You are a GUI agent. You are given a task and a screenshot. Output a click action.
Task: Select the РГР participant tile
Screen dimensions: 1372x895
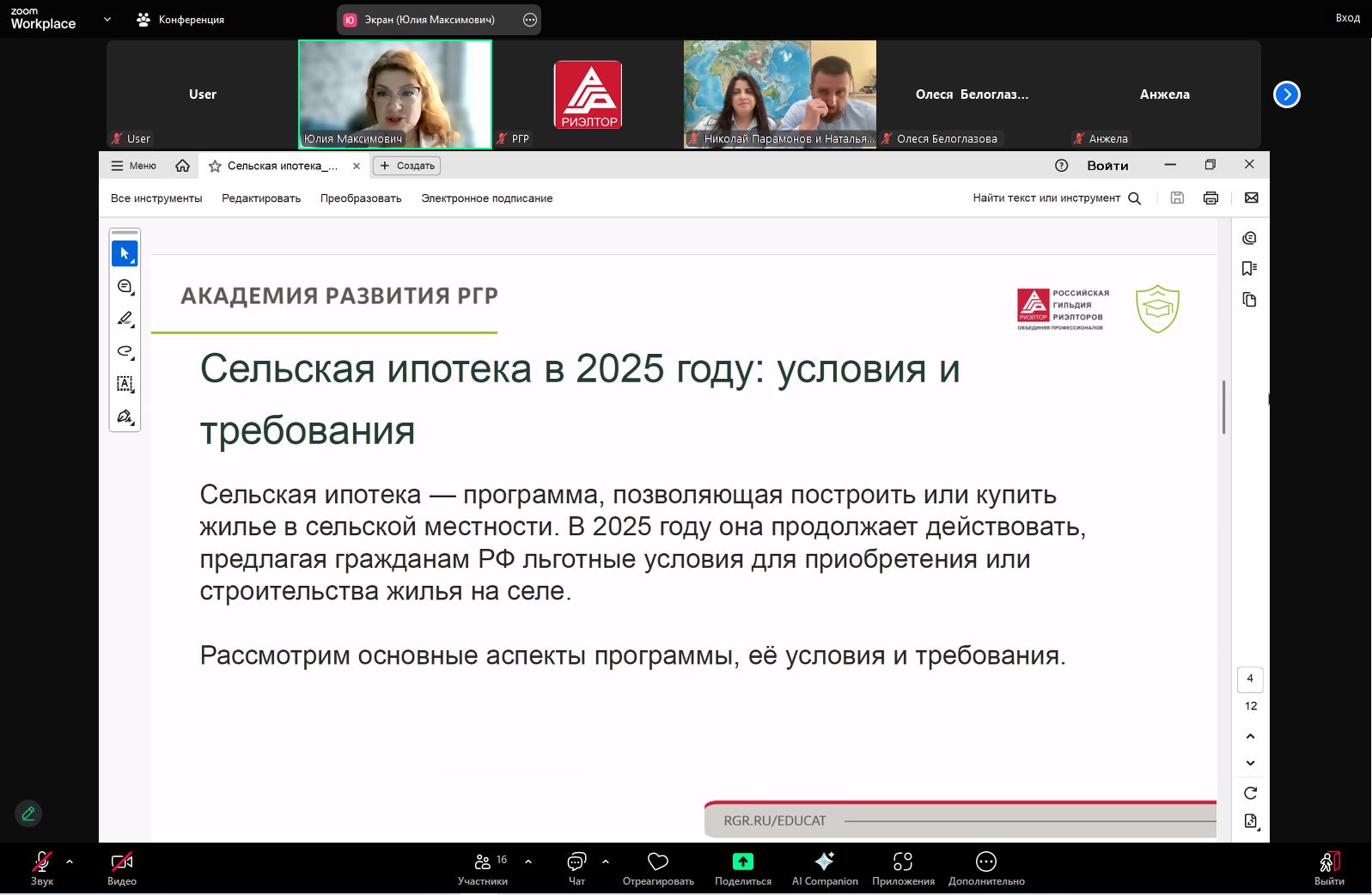tap(588, 94)
